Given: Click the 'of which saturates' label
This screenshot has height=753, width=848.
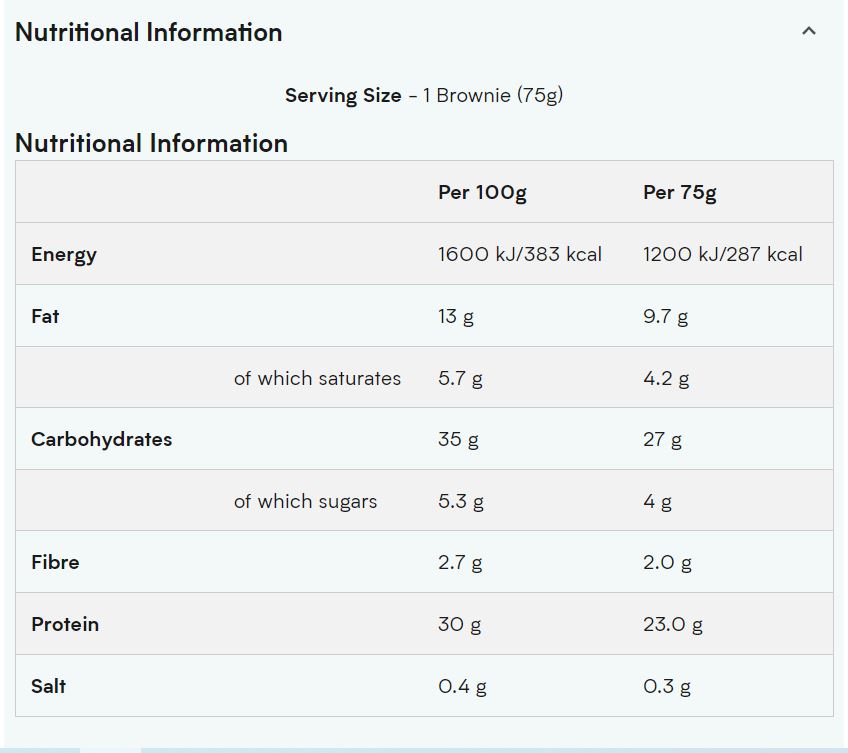Looking at the screenshot, I should point(317,378).
